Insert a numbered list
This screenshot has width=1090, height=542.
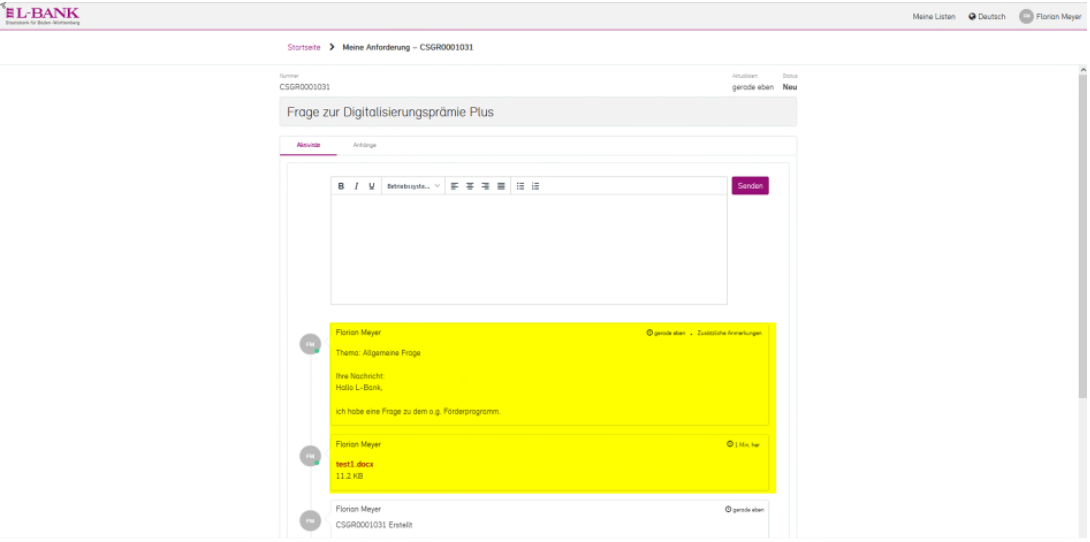pyautogui.click(x=535, y=186)
